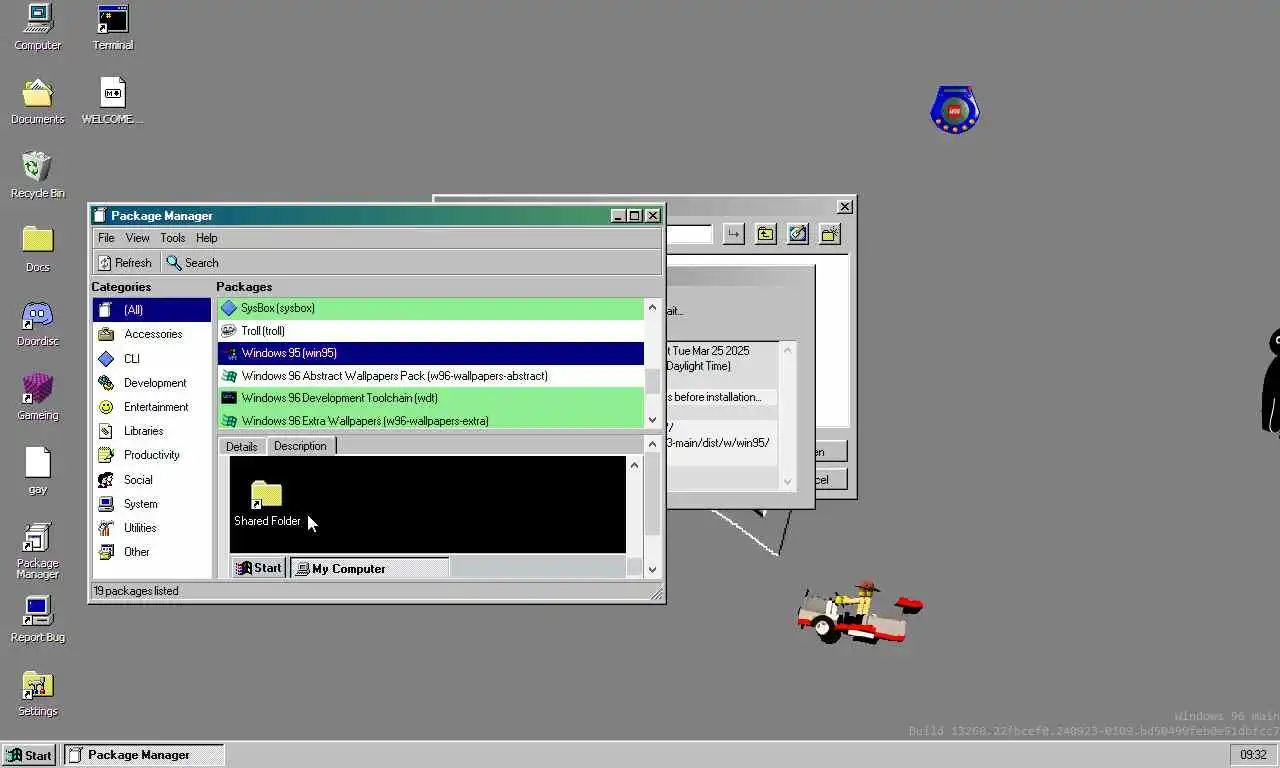Open the Computer desktop icon

[37, 27]
